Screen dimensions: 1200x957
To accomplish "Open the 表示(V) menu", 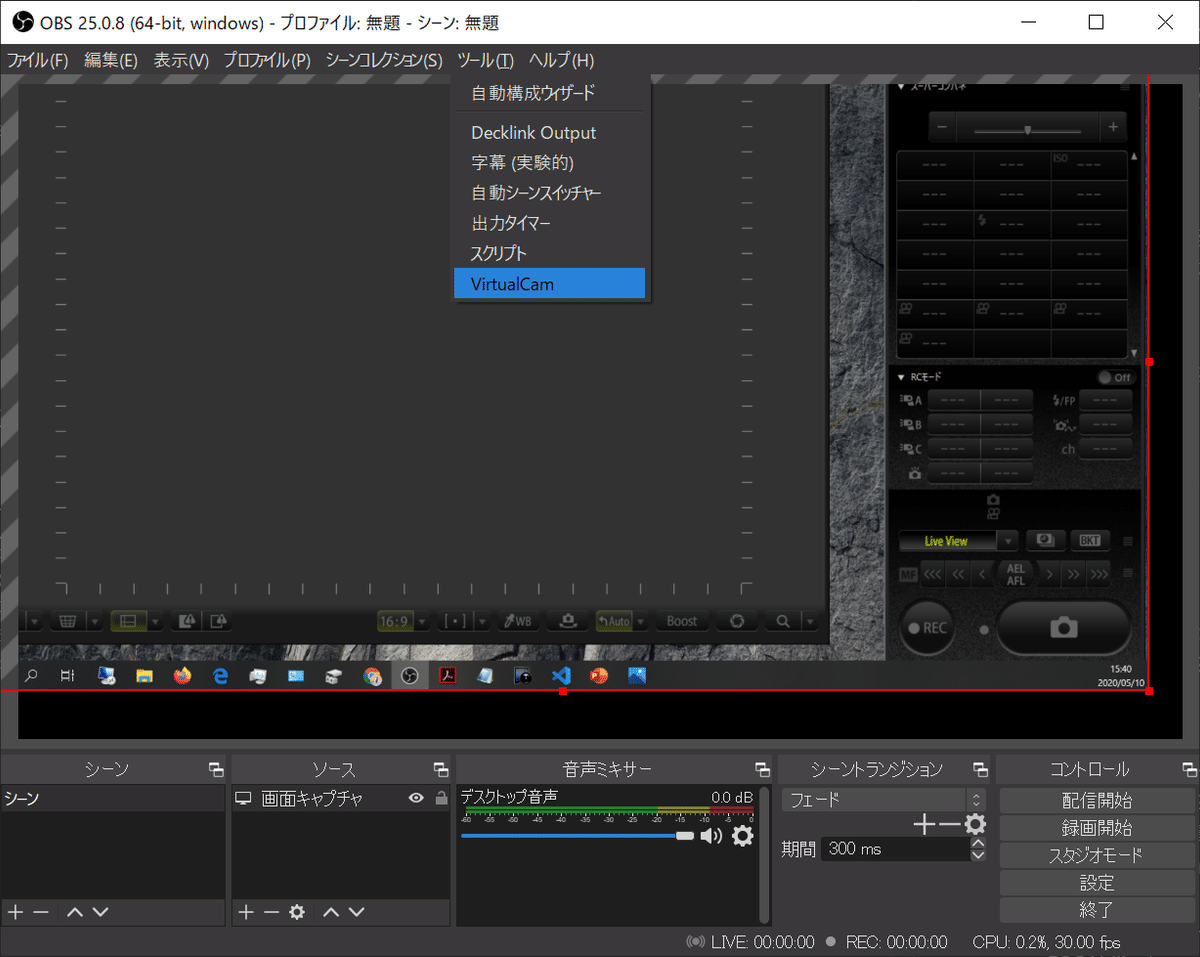I will pos(181,60).
